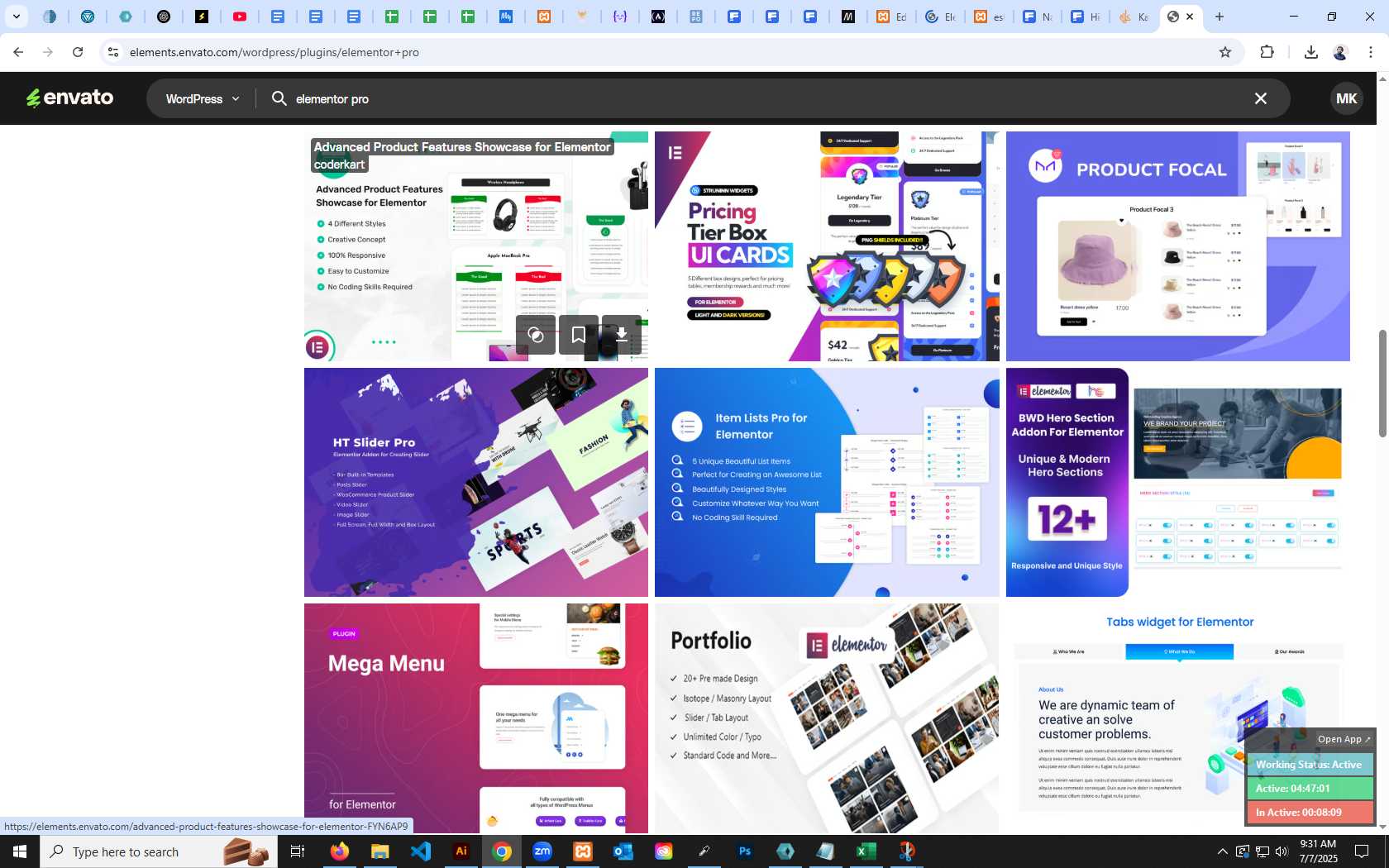This screenshot has height=868, width=1389.
Task: Open Adobe Illustrator from the taskbar
Action: pos(461,851)
